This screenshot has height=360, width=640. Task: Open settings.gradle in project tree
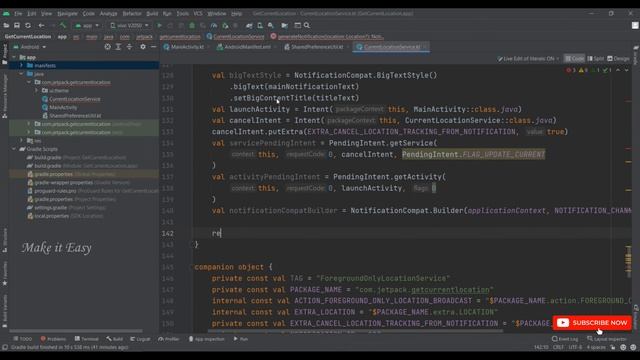coord(50,207)
